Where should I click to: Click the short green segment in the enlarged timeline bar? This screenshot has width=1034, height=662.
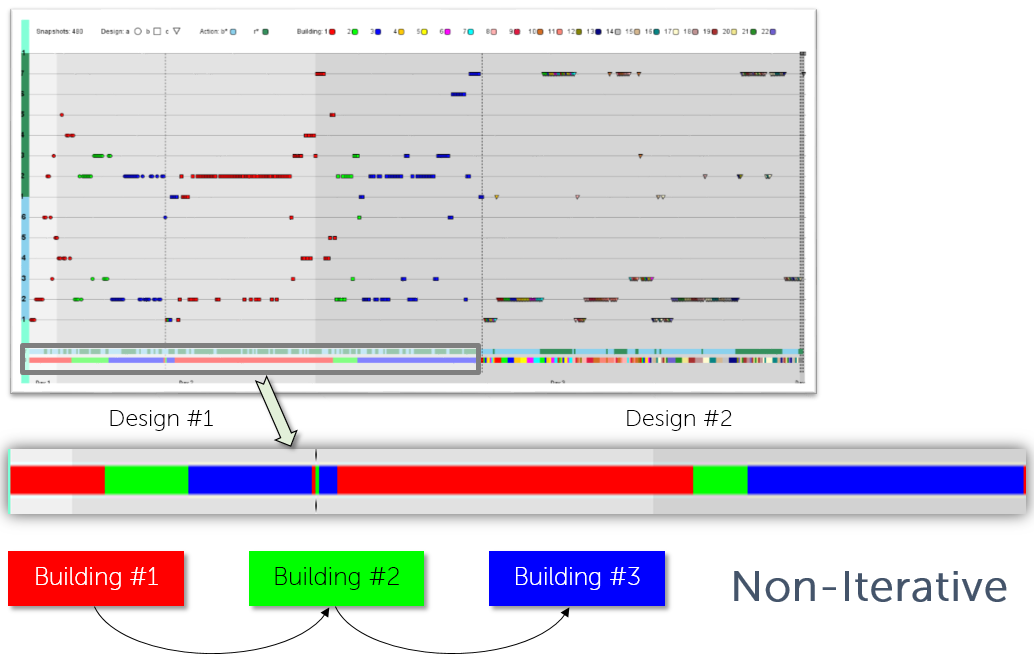pyautogui.click(x=720, y=480)
